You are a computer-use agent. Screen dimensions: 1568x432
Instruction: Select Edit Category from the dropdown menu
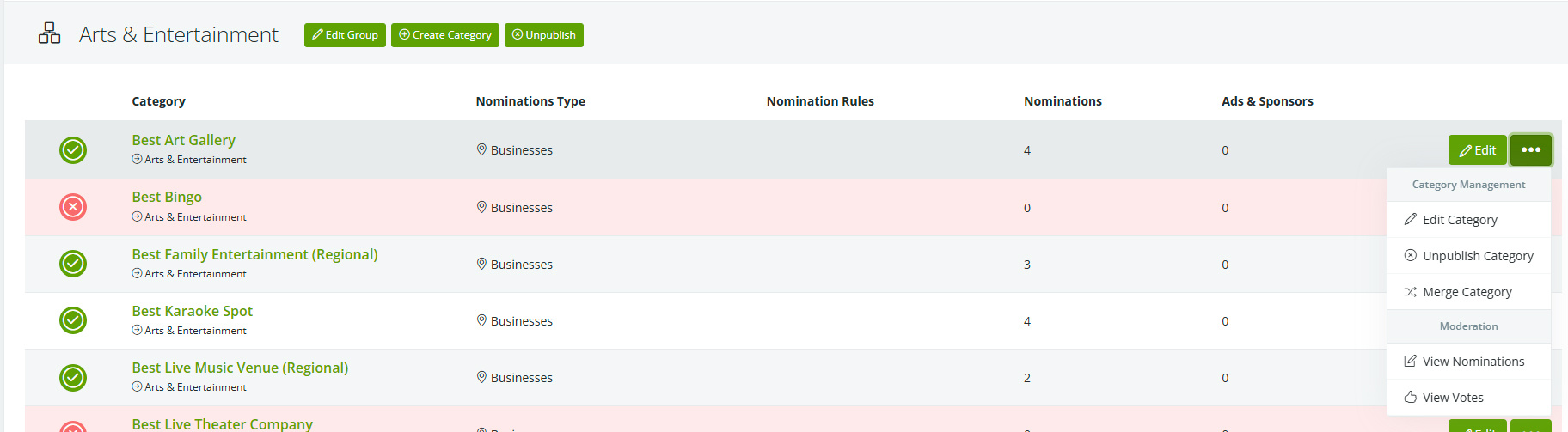(x=1460, y=220)
